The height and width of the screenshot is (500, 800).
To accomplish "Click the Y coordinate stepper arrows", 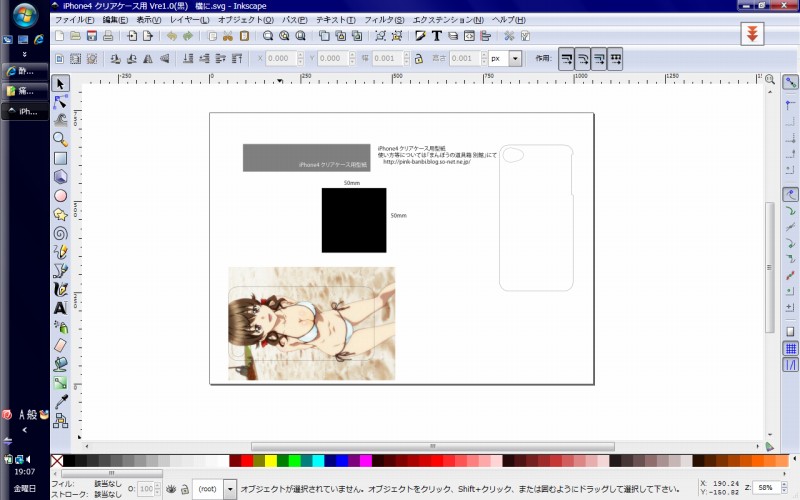I will click(x=352, y=58).
